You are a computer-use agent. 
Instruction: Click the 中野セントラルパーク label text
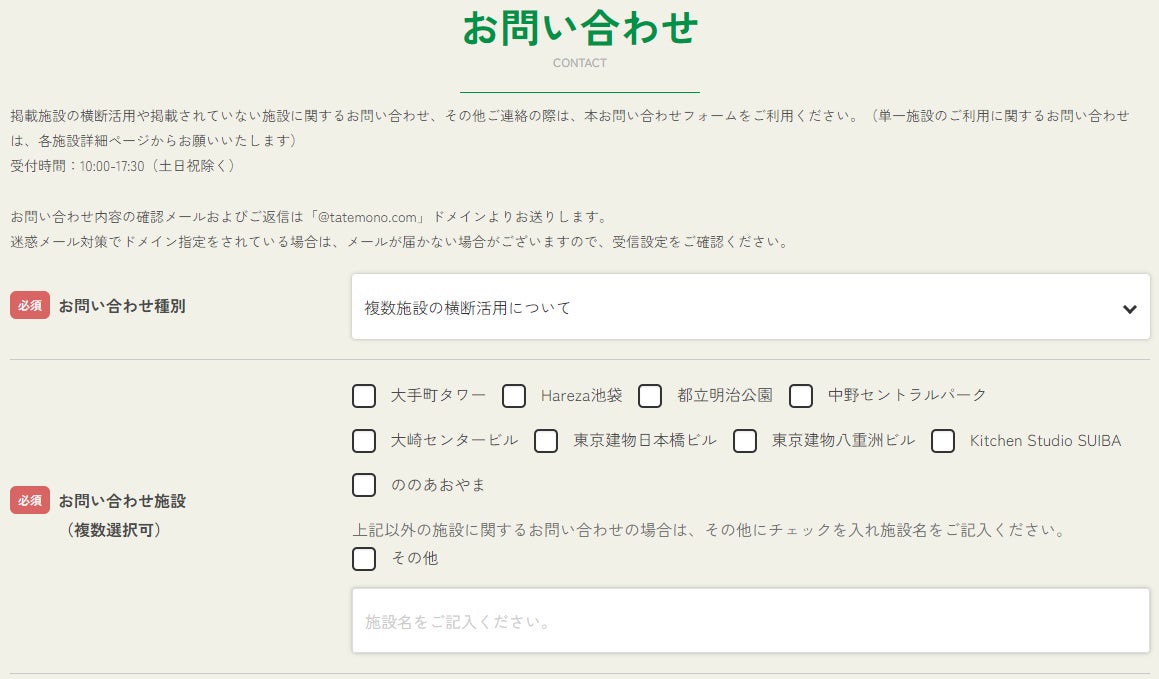[907, 396]
